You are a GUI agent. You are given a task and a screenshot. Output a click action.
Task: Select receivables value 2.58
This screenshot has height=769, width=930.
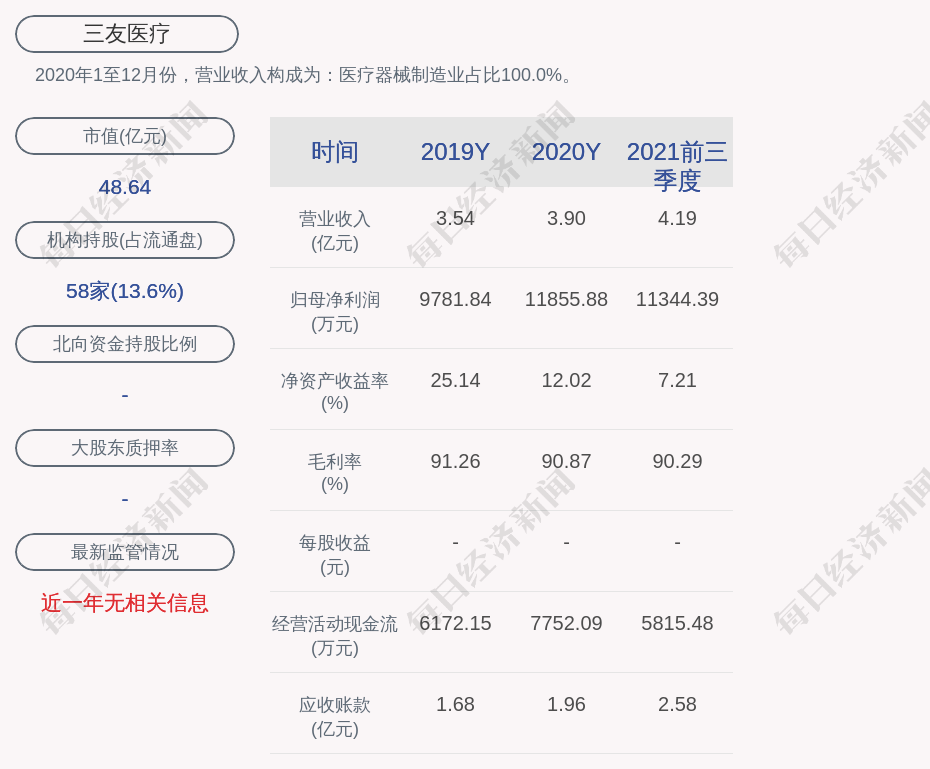(677, 704)
